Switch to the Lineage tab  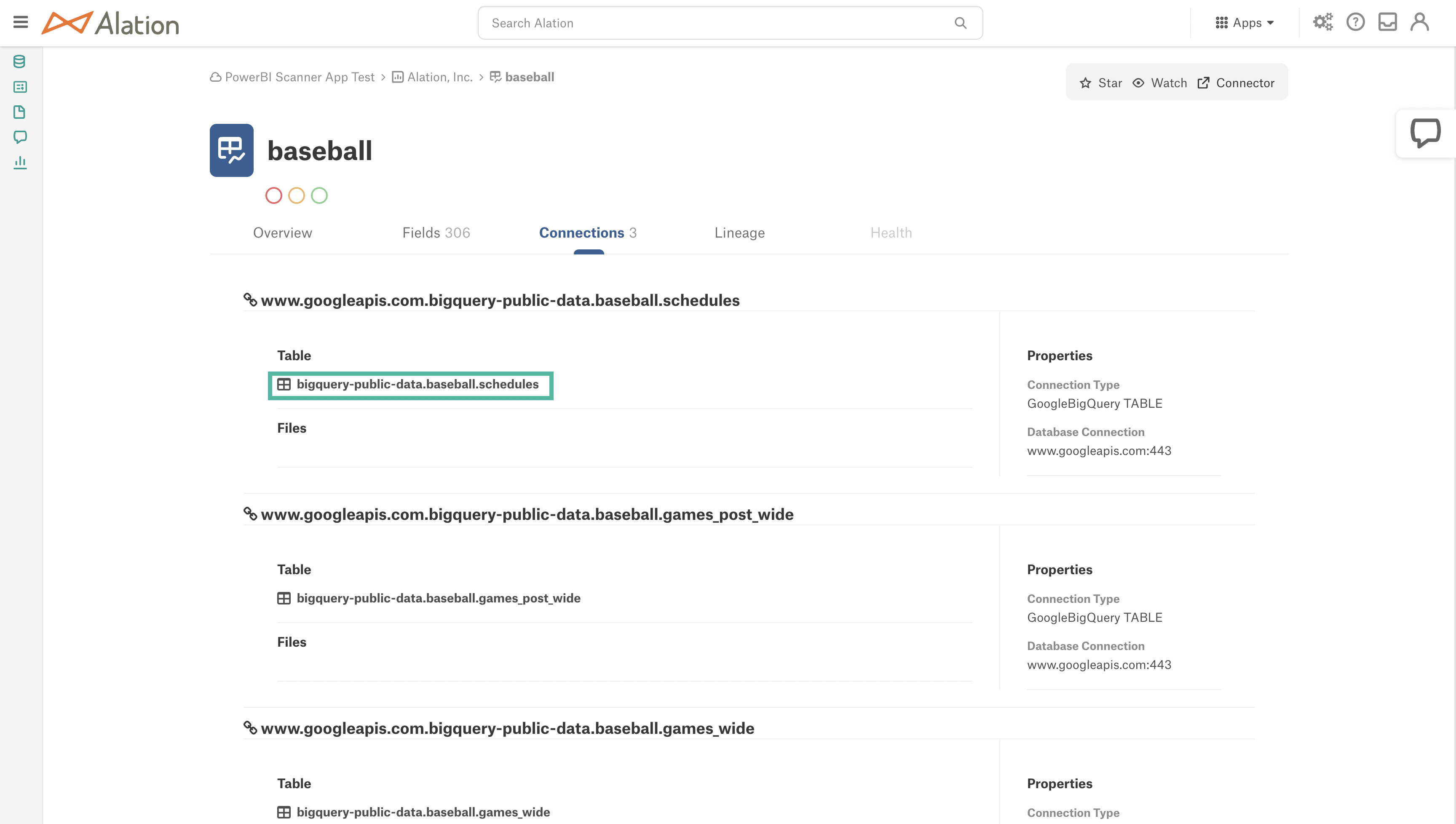pyautogui.click(x=739, y=233)
